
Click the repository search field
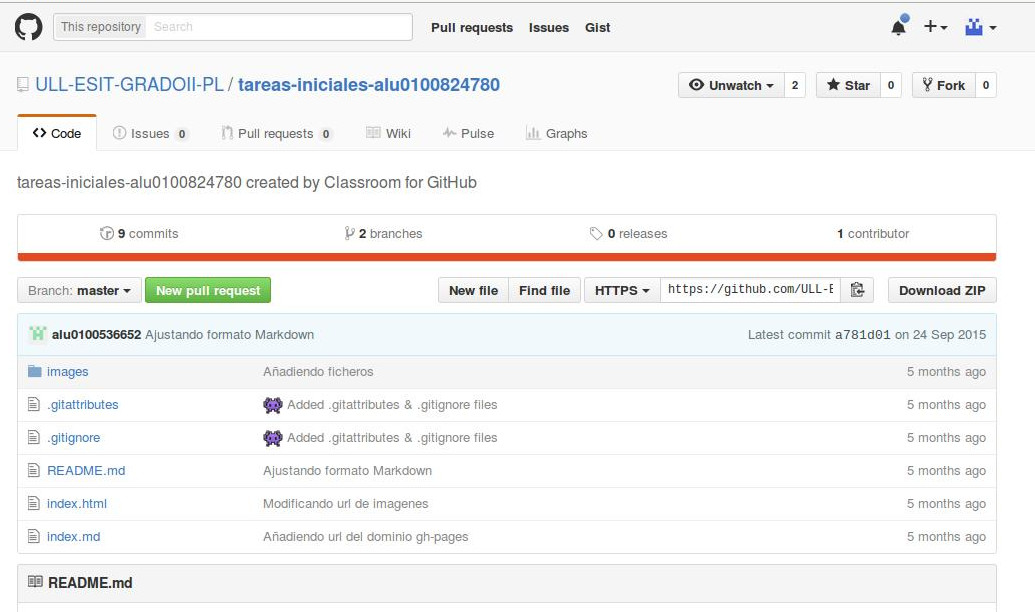(279, 27)
